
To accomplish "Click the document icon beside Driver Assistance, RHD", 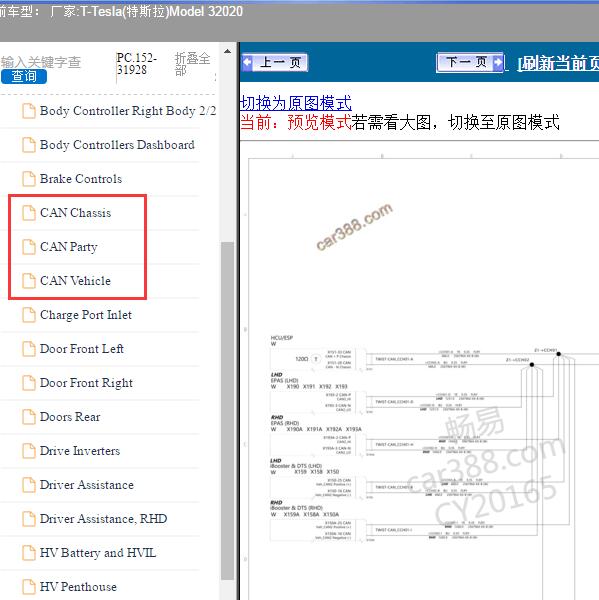I will [x=29, y=519].
